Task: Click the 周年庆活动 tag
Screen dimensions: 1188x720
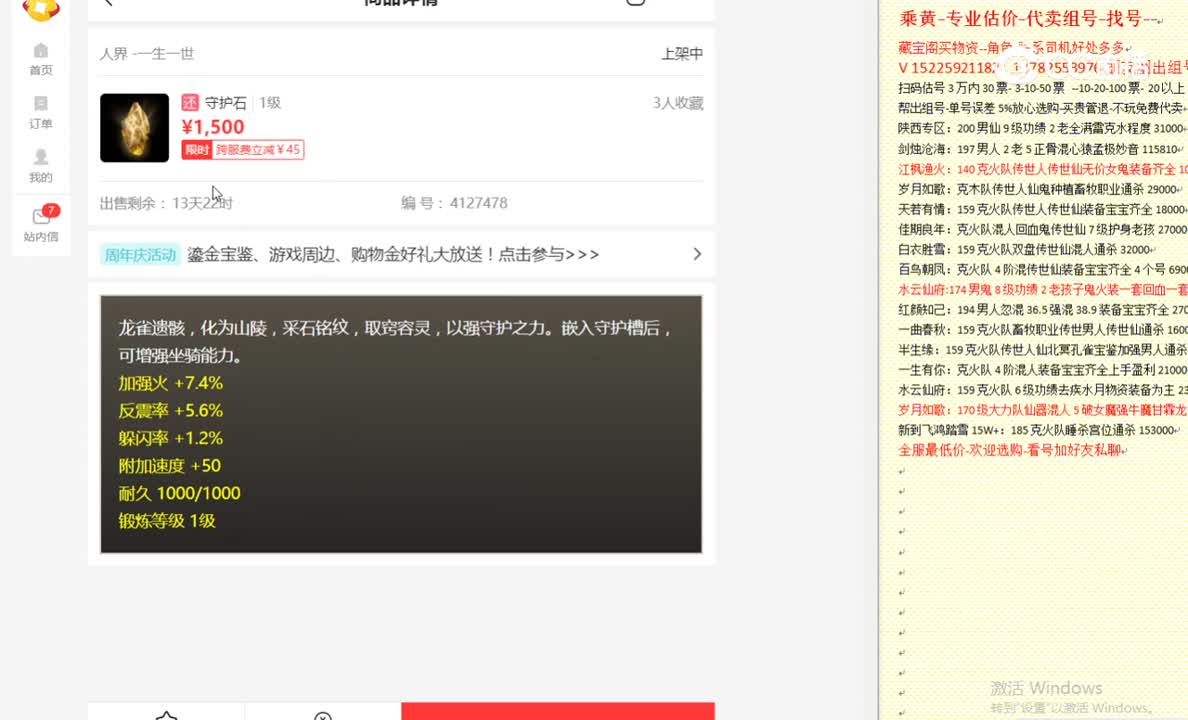Action: 140,255
